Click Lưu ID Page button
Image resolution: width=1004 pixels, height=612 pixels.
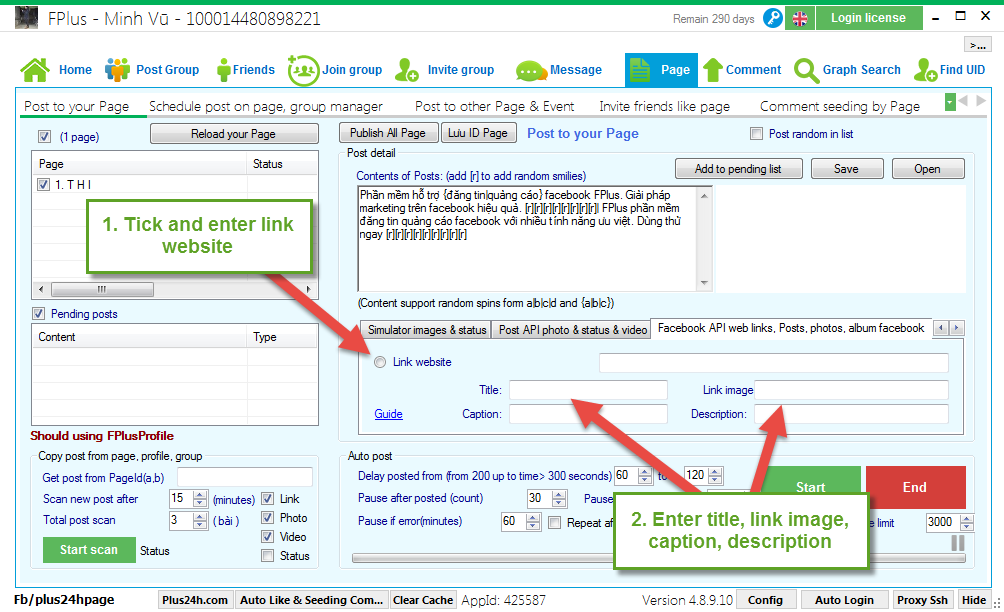click(x=478, y=133)
